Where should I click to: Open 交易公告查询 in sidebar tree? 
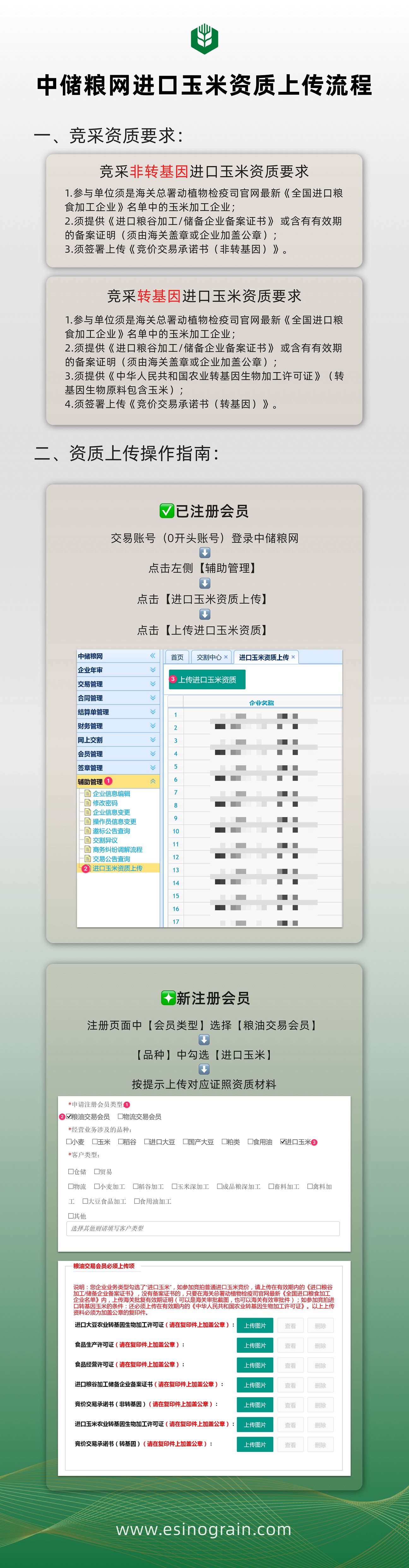[111, 859]
